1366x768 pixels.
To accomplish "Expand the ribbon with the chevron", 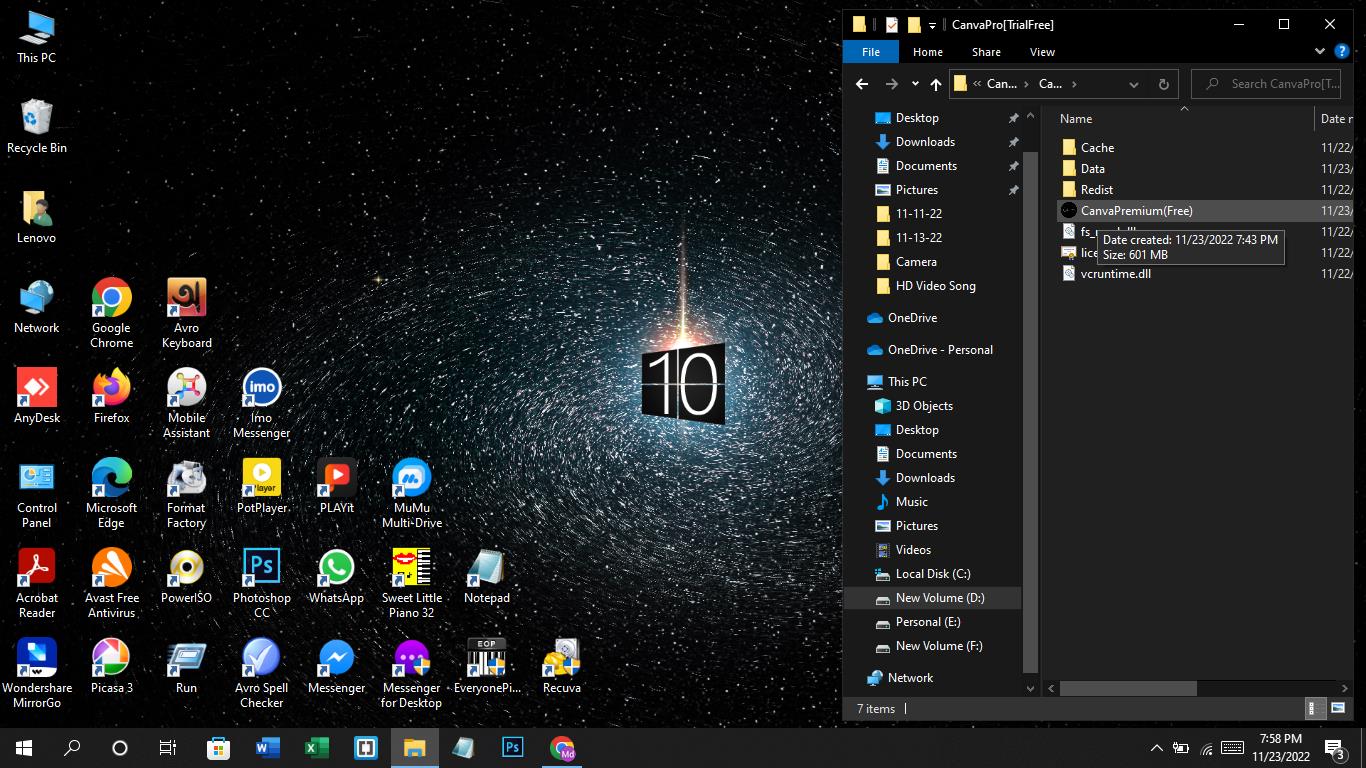I will (x=1320, y=52).
